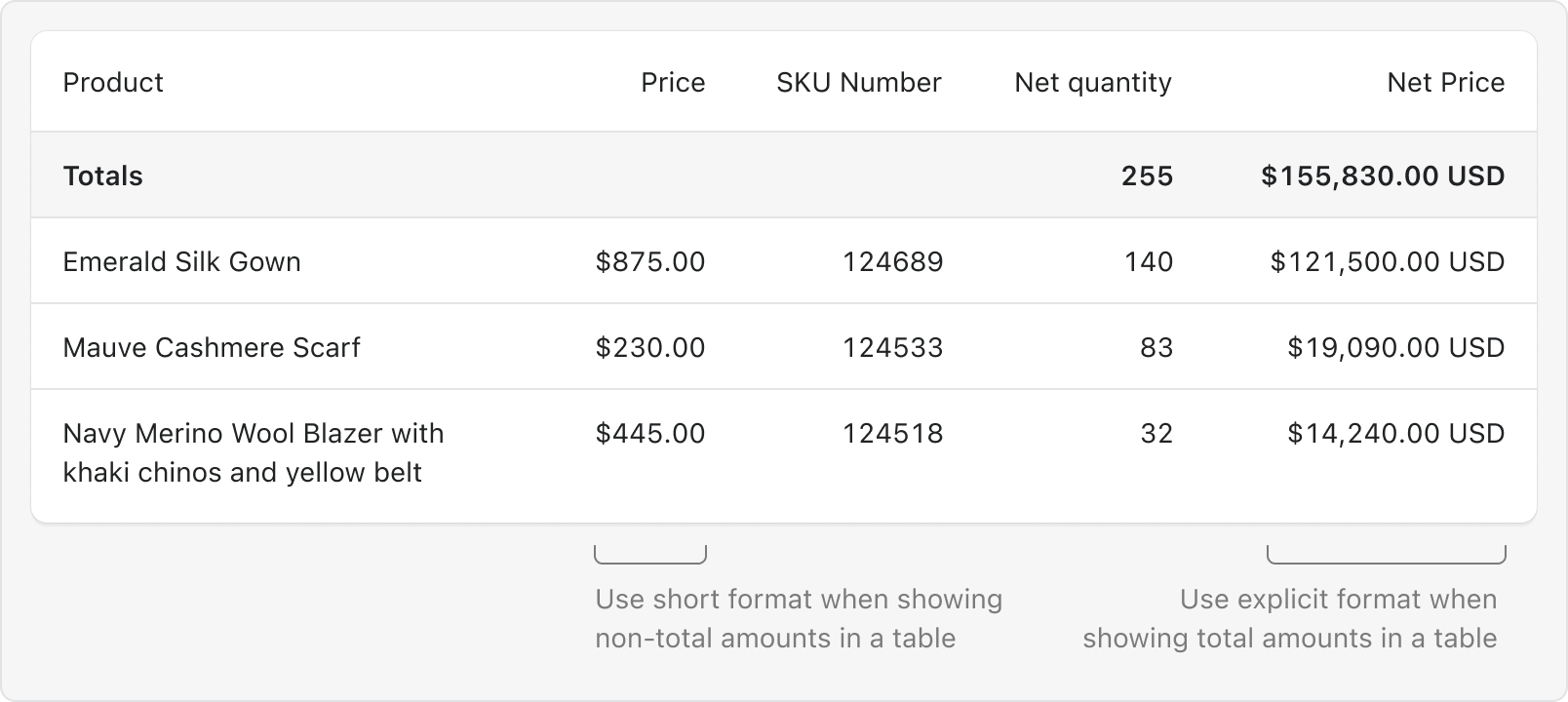Click SKU number 124518
1568x702 pixels.
[893, 433]
